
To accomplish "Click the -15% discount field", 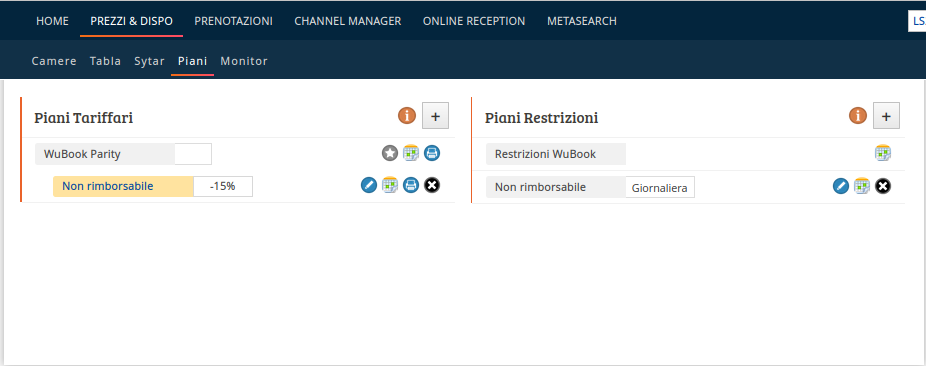I will 223,186.
